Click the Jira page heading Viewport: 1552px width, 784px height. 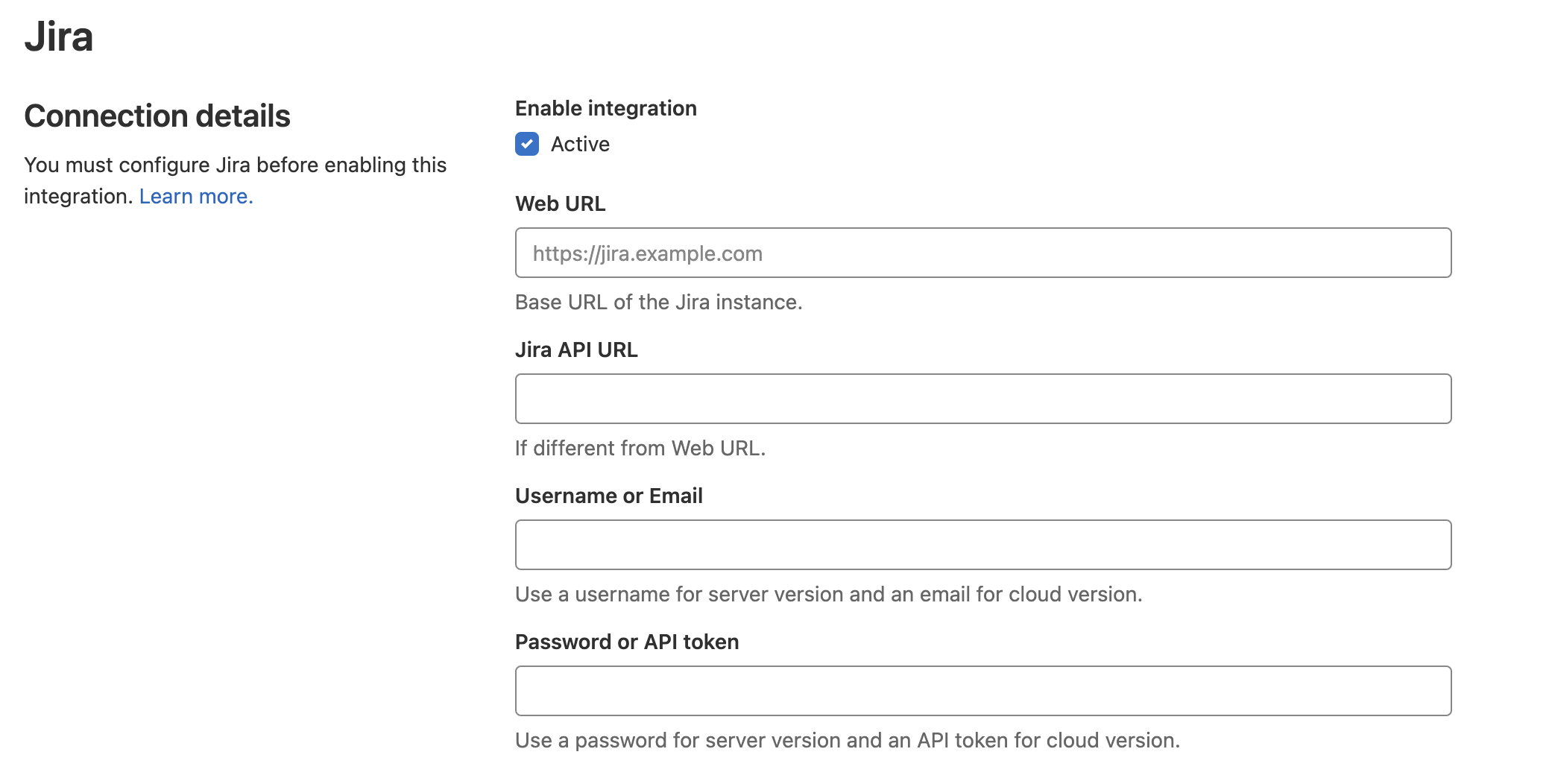click(59, 37)
